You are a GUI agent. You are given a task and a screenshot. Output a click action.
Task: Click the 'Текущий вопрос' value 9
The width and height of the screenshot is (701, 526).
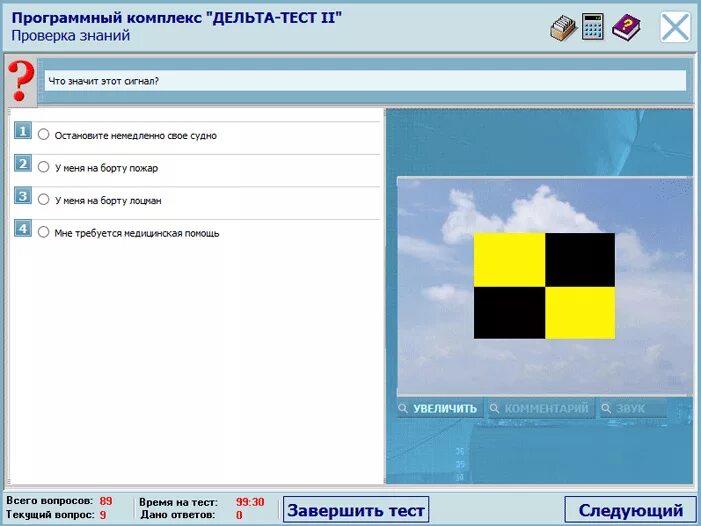(103, 515)
